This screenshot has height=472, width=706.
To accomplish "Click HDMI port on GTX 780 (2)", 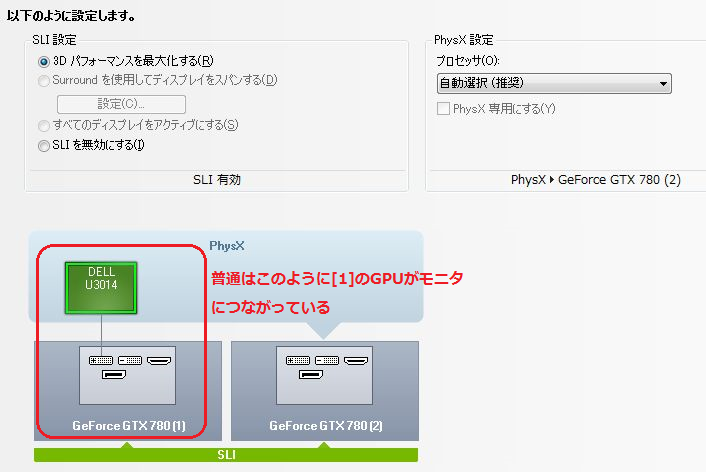I will point(356,360).
